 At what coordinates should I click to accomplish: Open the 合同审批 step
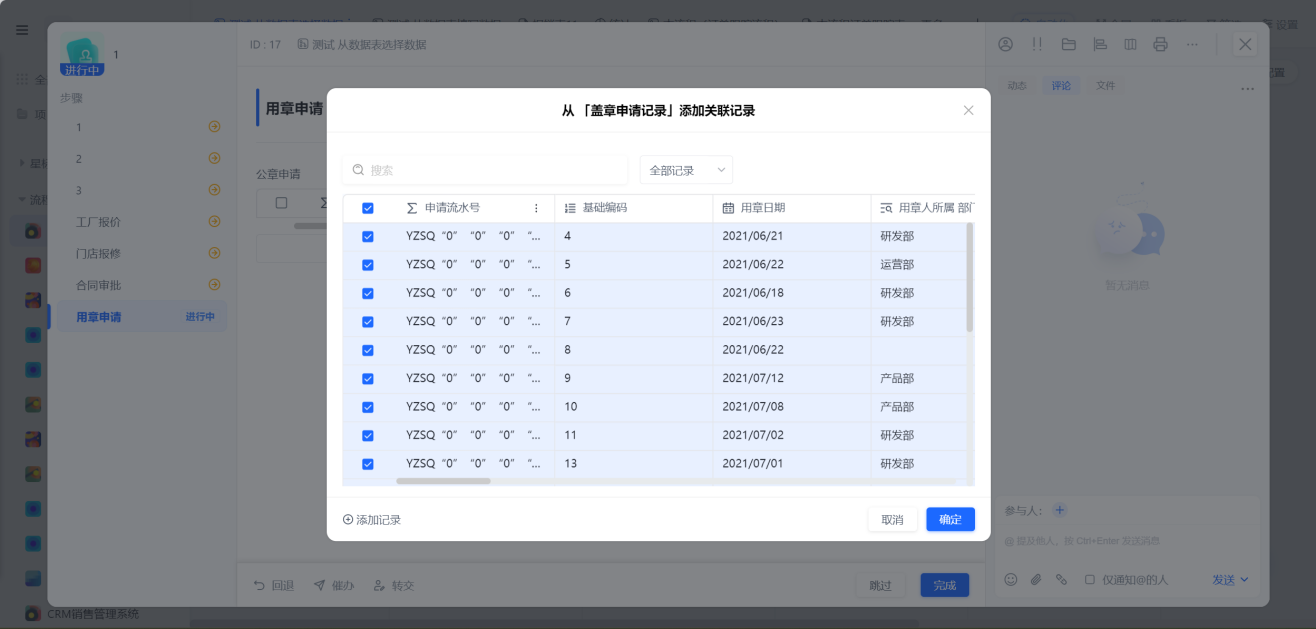click(x=143, y=285)
